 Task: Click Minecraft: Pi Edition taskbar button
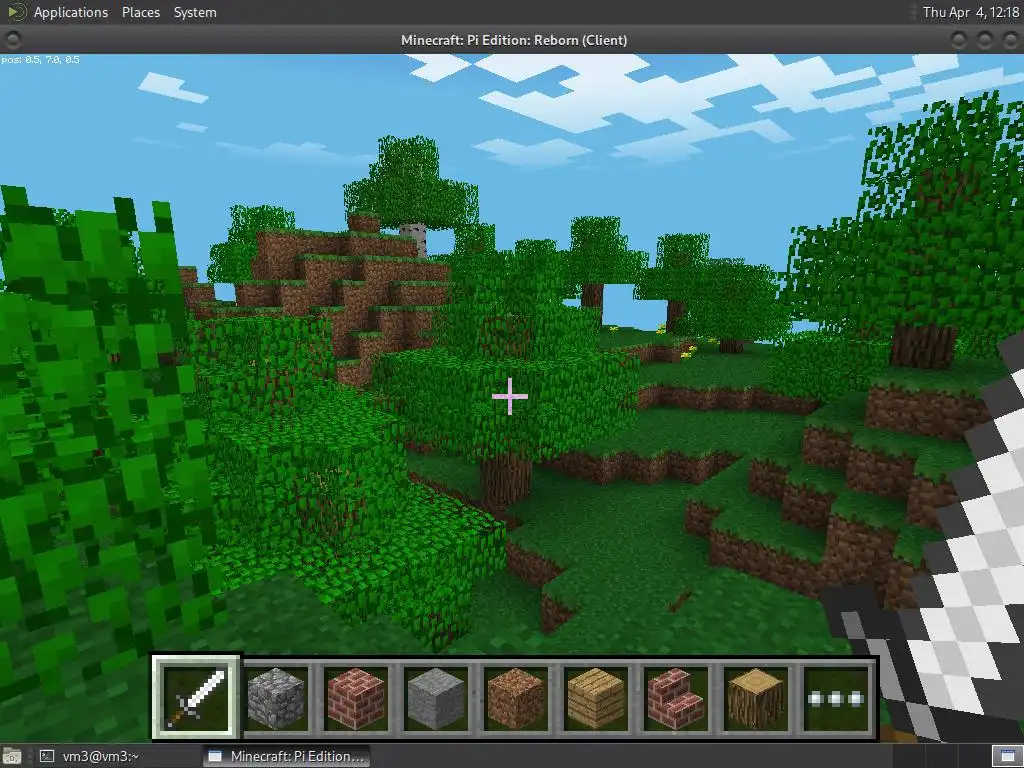point(287,756)
